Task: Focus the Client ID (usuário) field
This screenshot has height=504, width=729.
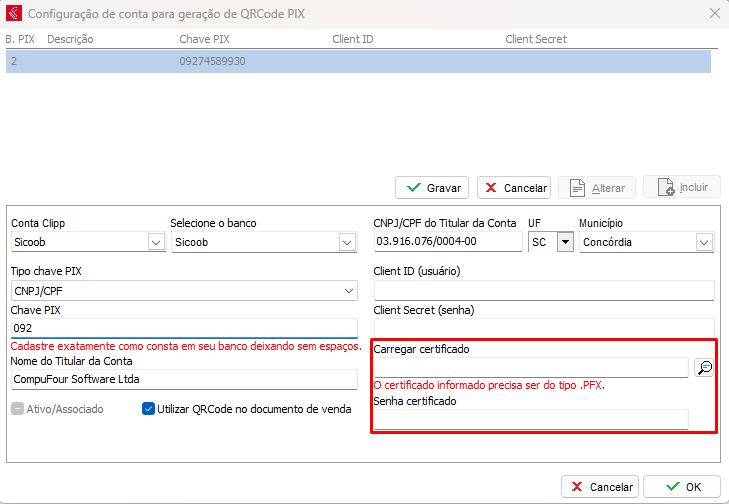Action: [x=543, y=291]
